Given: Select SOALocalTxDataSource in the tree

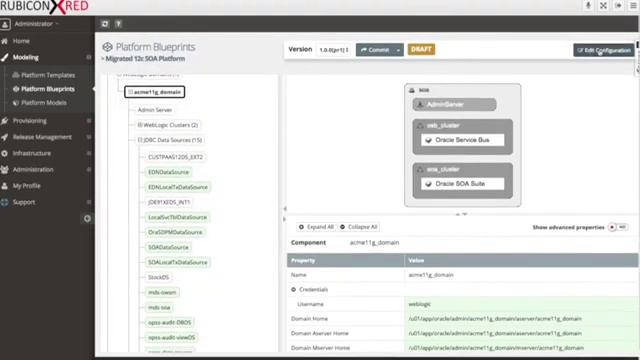Looking at the screenshot, I should tap(178, 262).
